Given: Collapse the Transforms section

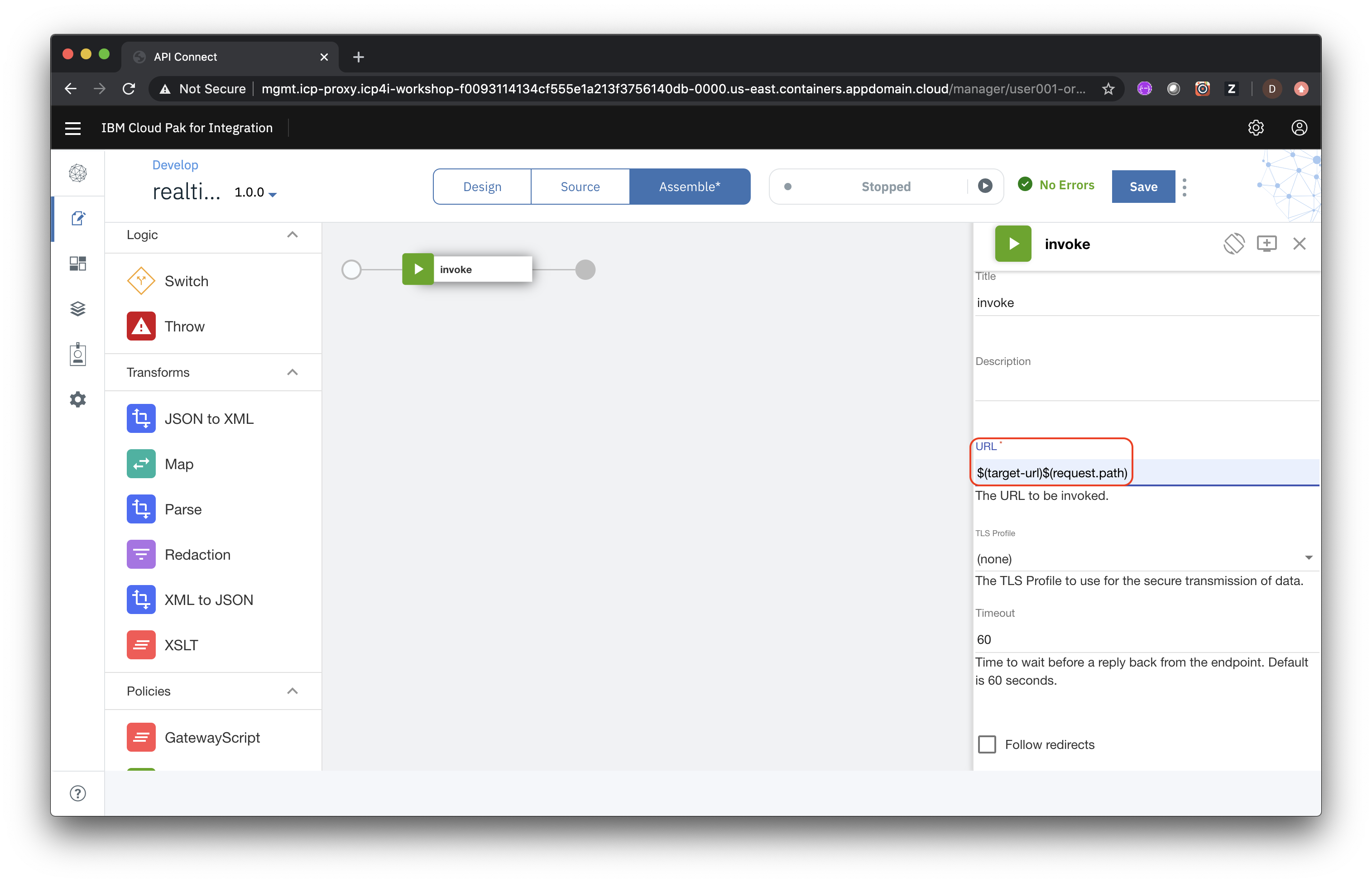Looking at the screenshot, I should tap(293, 372).
